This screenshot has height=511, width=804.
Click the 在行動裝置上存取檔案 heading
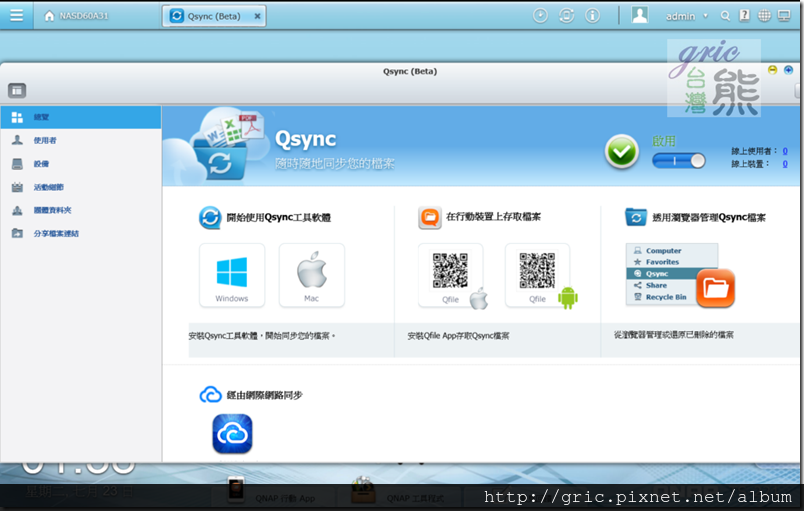pos(493,217)
